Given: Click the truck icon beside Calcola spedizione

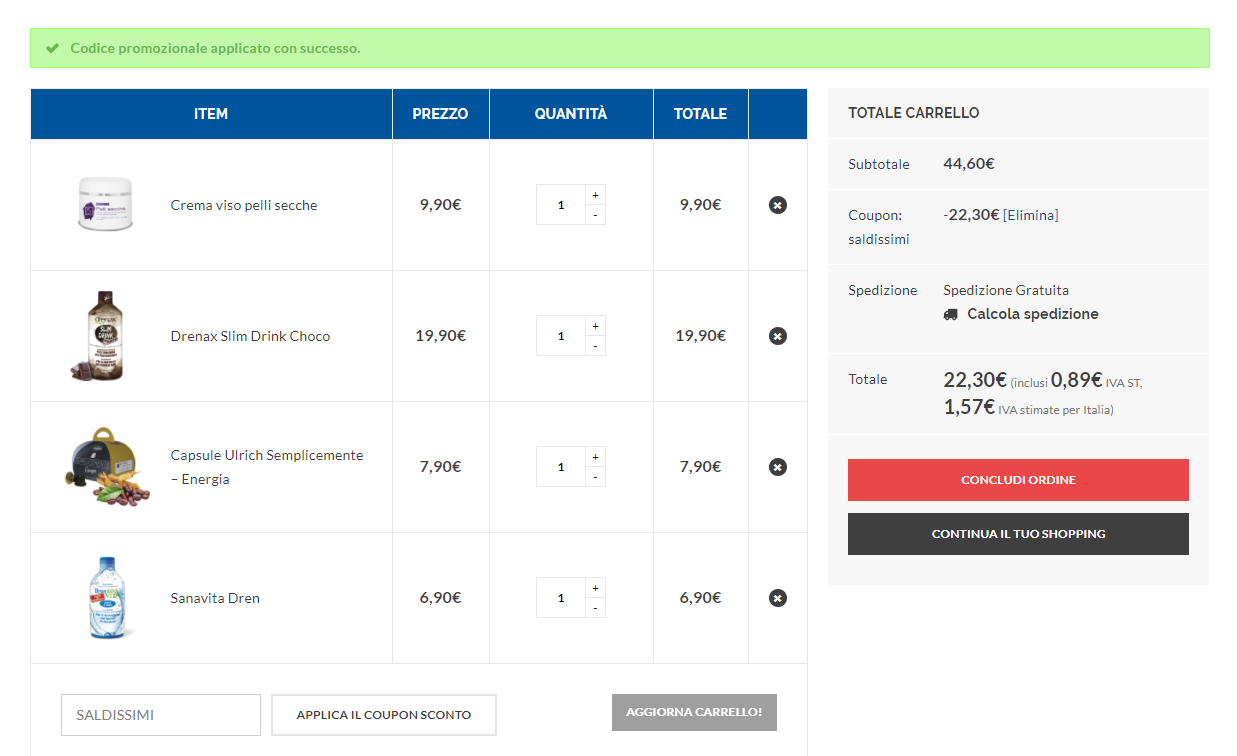Looking at the screenshot, I should pos(951,314).
